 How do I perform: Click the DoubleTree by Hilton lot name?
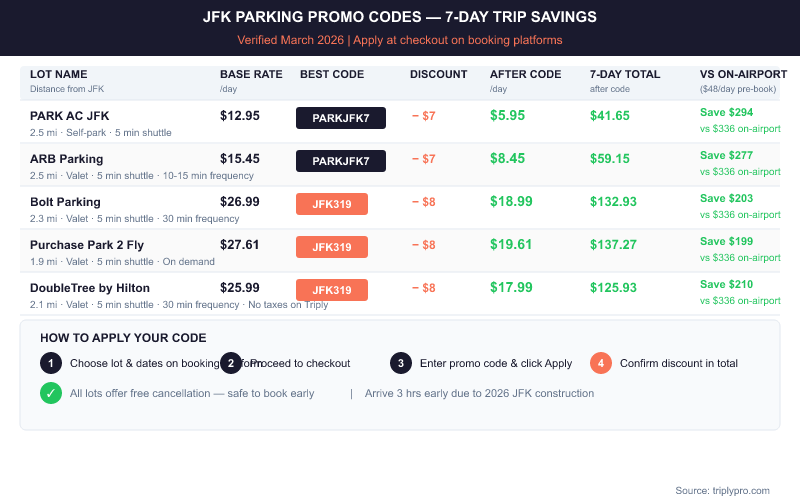pyautogui.click(x=90, y=288)
